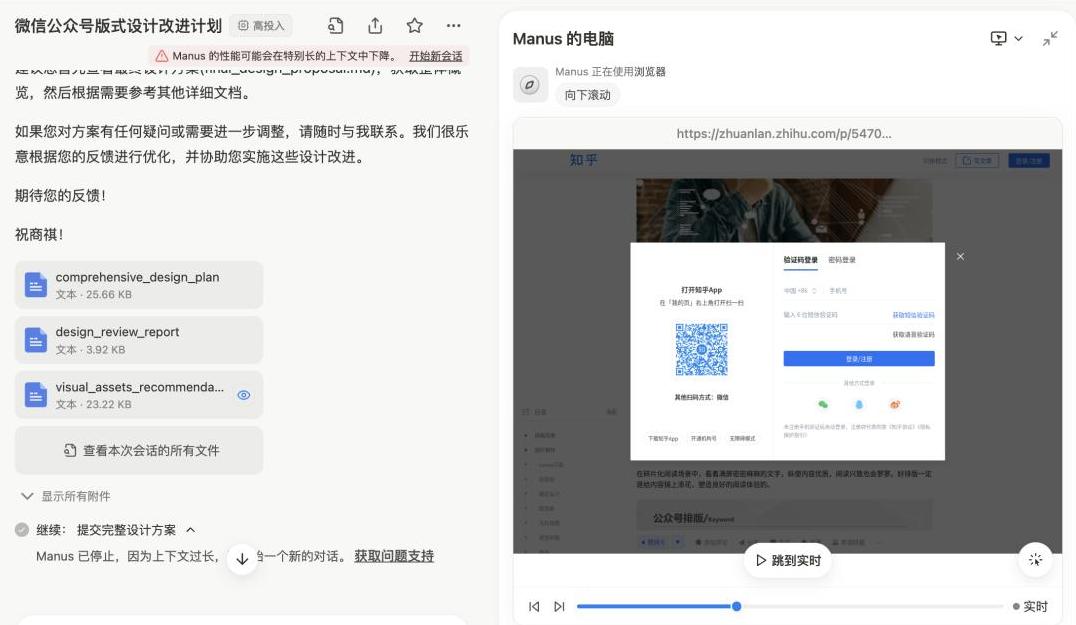Image resolution: width=1076 pixels, height=625 pixels.
Task: Click the browser compass icon
Action: 530,85
